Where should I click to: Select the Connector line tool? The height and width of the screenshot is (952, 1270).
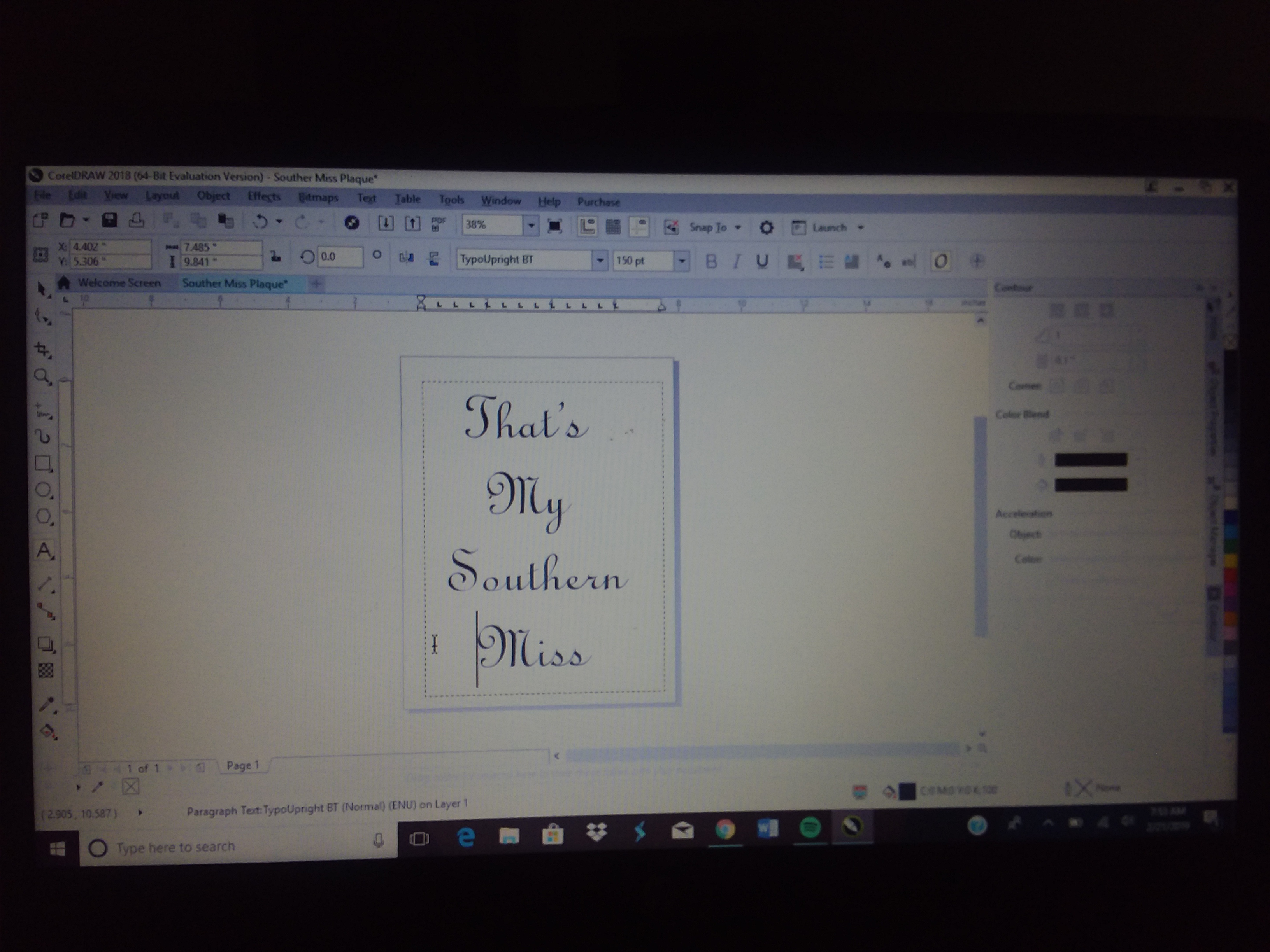tap(46, 611)
